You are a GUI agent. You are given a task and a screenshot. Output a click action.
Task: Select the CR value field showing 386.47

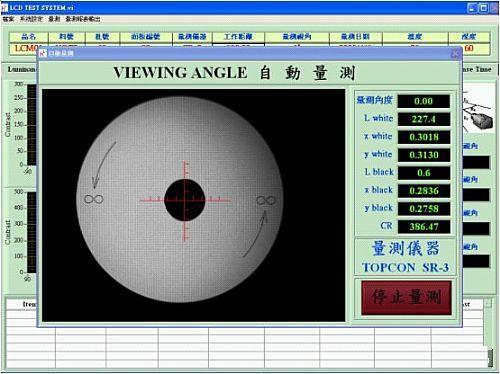click(x=423, y=227)
